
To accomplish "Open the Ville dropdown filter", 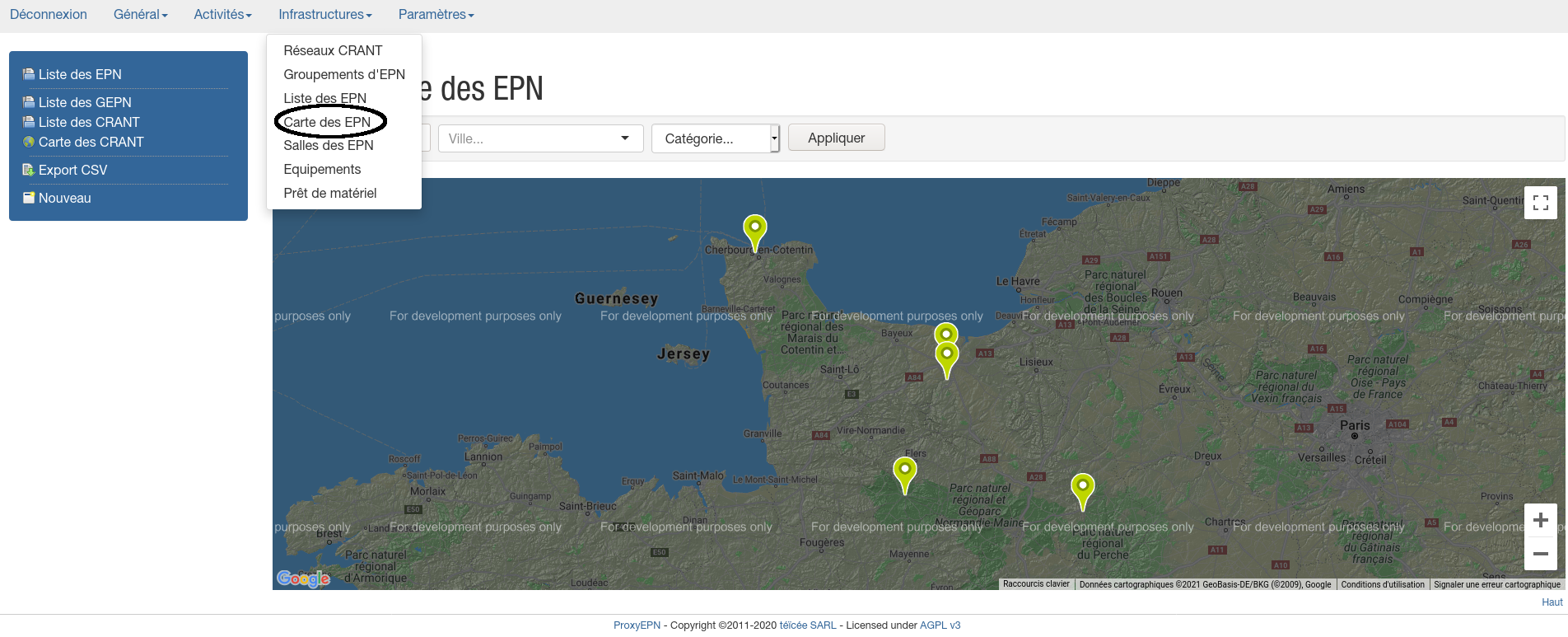I will click(x=540, y=138).
